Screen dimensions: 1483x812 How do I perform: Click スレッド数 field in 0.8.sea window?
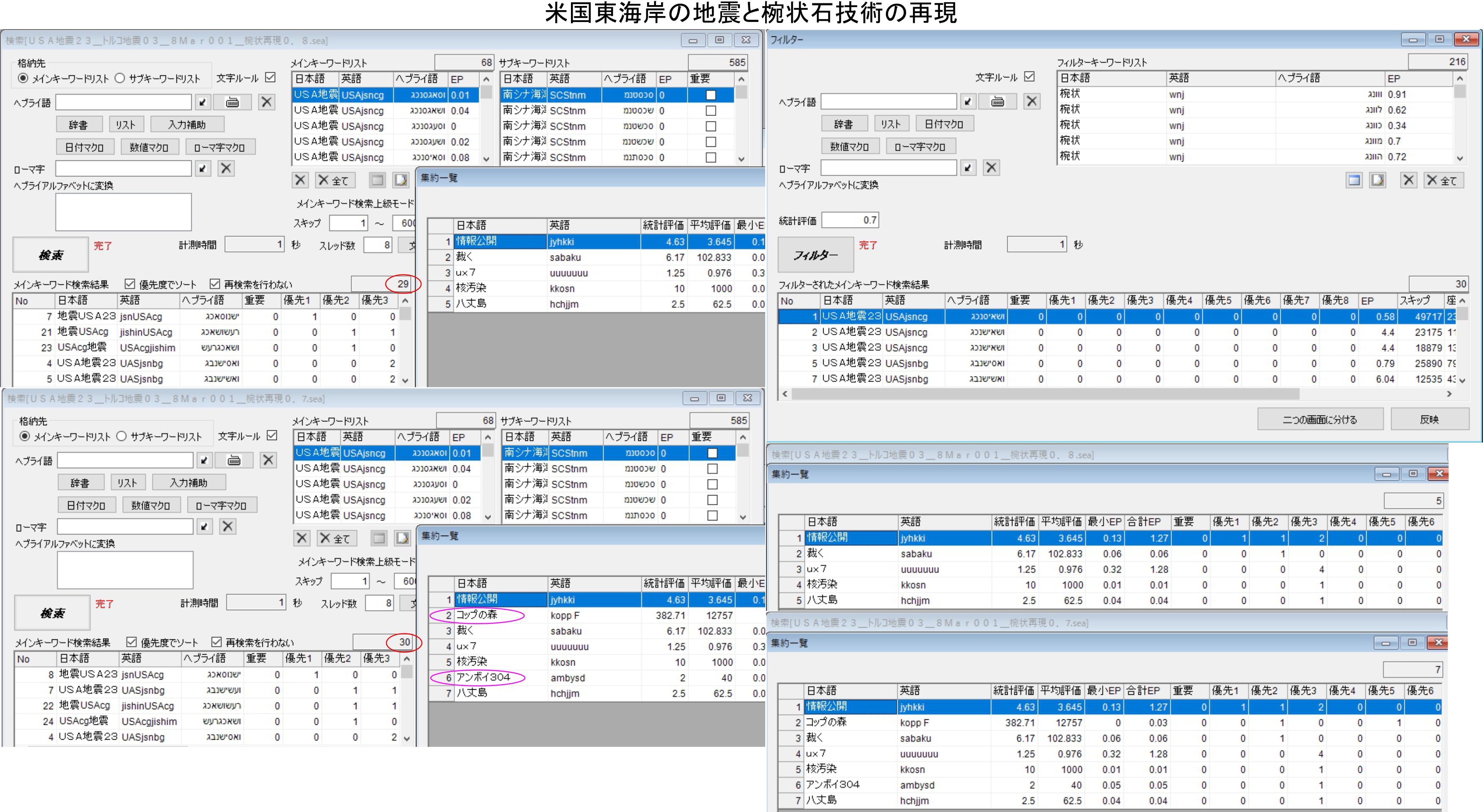(x=378, y=245)
